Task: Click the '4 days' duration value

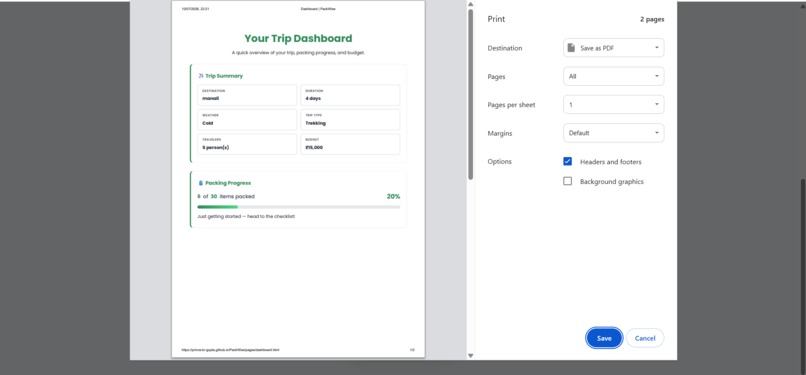Action: click(313, 98)
